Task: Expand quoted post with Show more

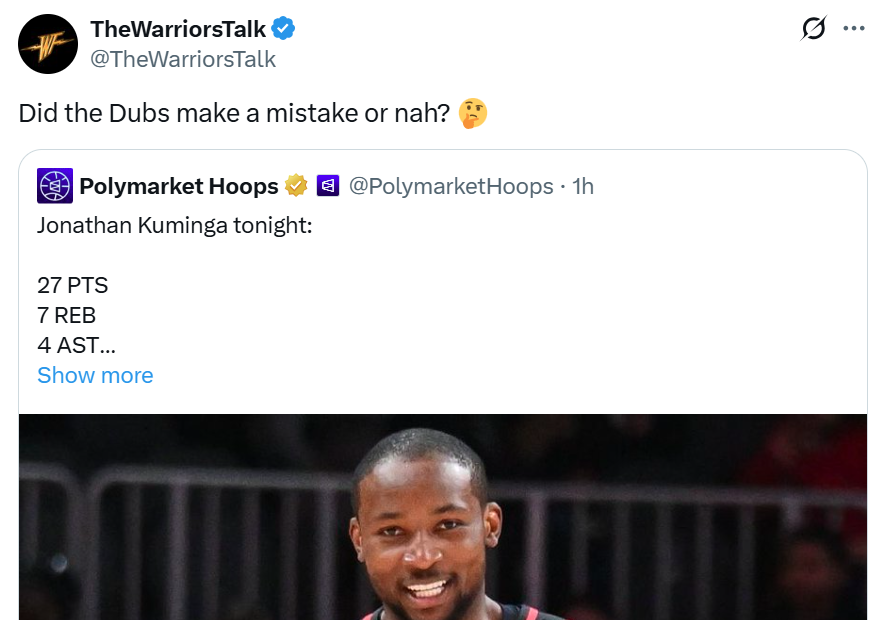Action: (x=95, y=375)
